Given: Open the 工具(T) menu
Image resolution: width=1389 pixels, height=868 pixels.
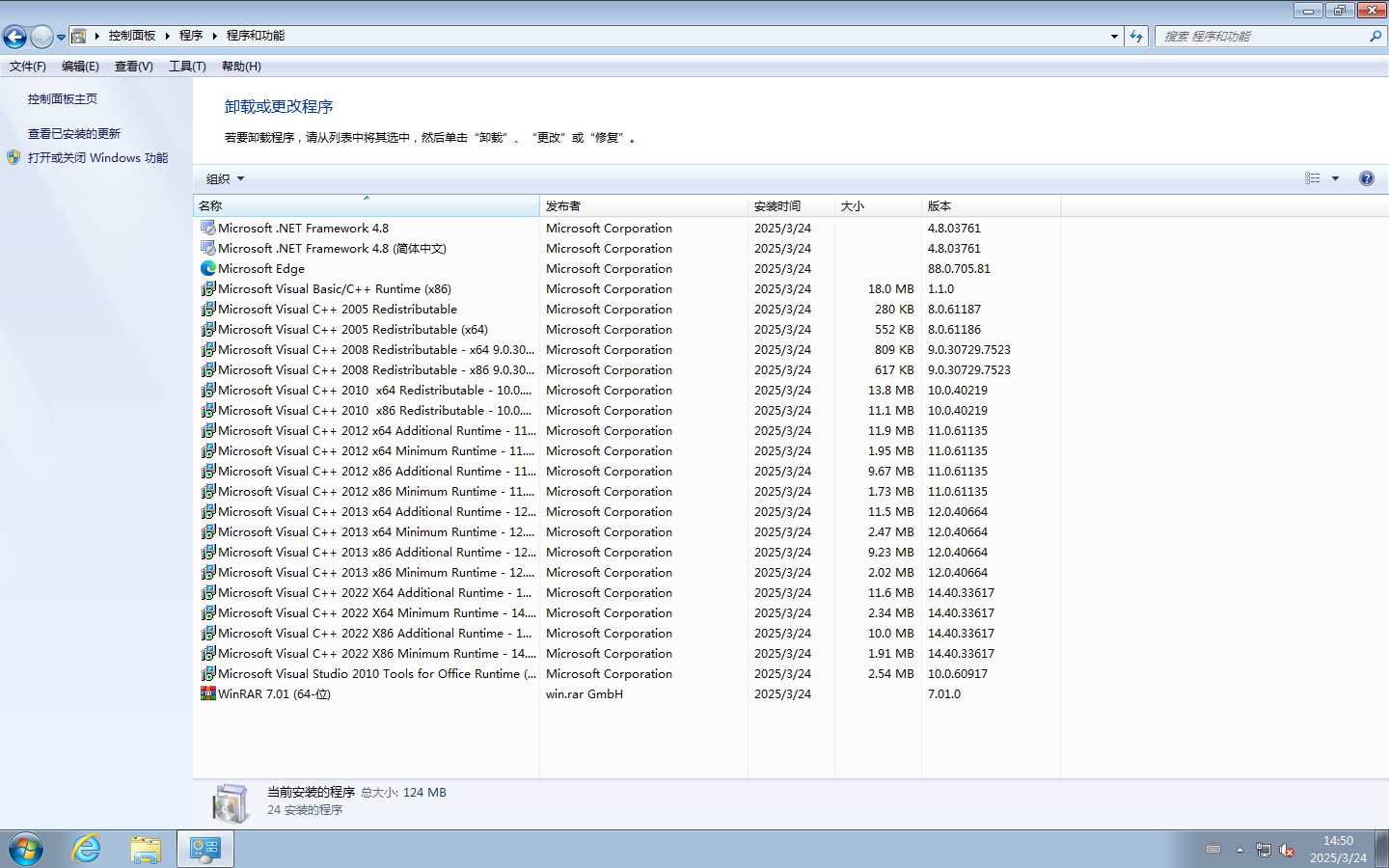Looking at the screenshot, I should [187, 67].
